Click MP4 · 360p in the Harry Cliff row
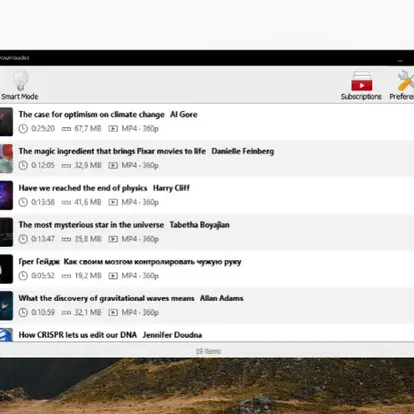Viewport: 414px width, 414px height. pos(140,202)
